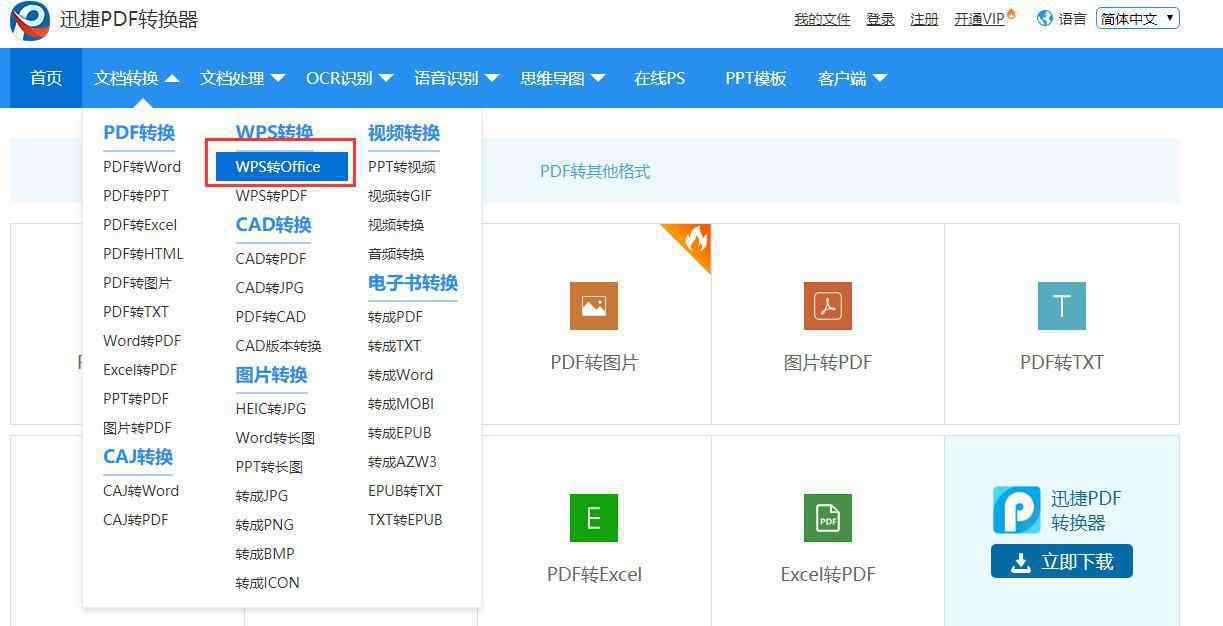Click the globe language icon

tap(1045, 18)
